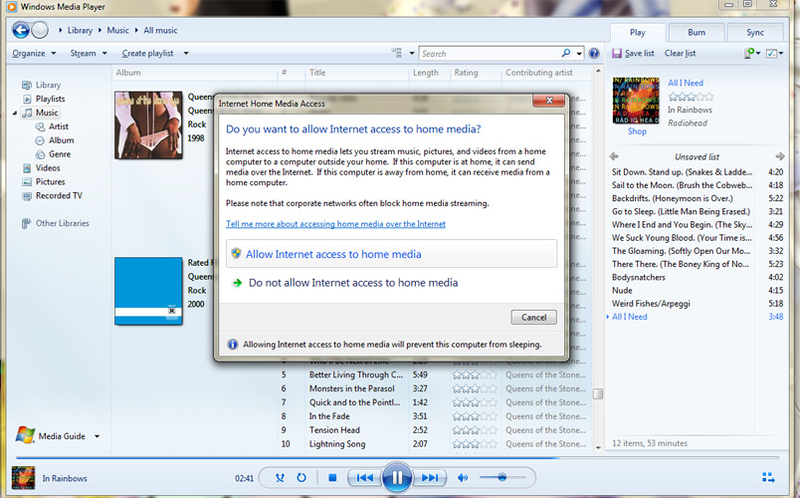Open the Organize dropdown menu

pos(34,53)
